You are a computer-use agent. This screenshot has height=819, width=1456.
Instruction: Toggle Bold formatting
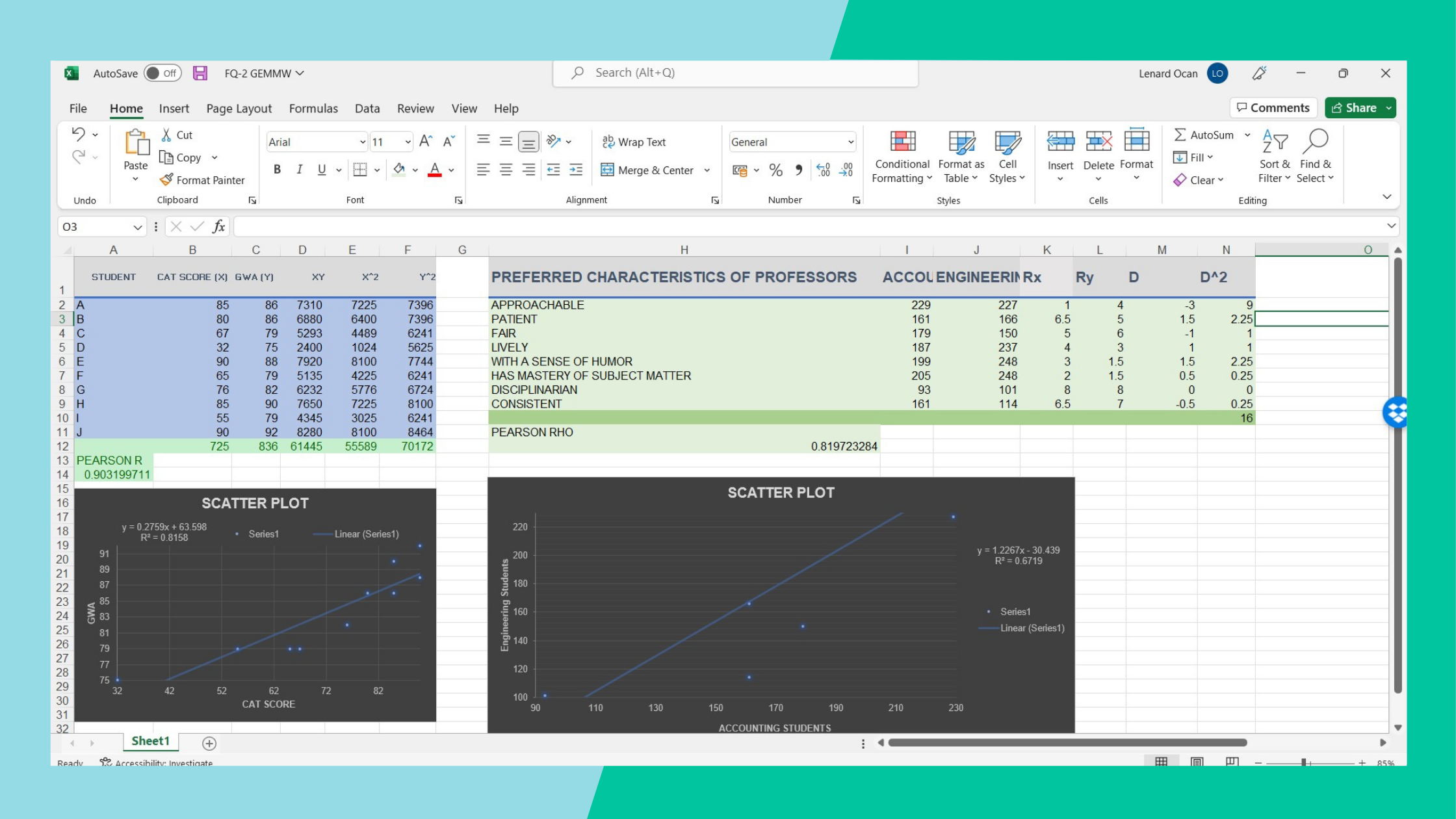(x=278, y=170)
